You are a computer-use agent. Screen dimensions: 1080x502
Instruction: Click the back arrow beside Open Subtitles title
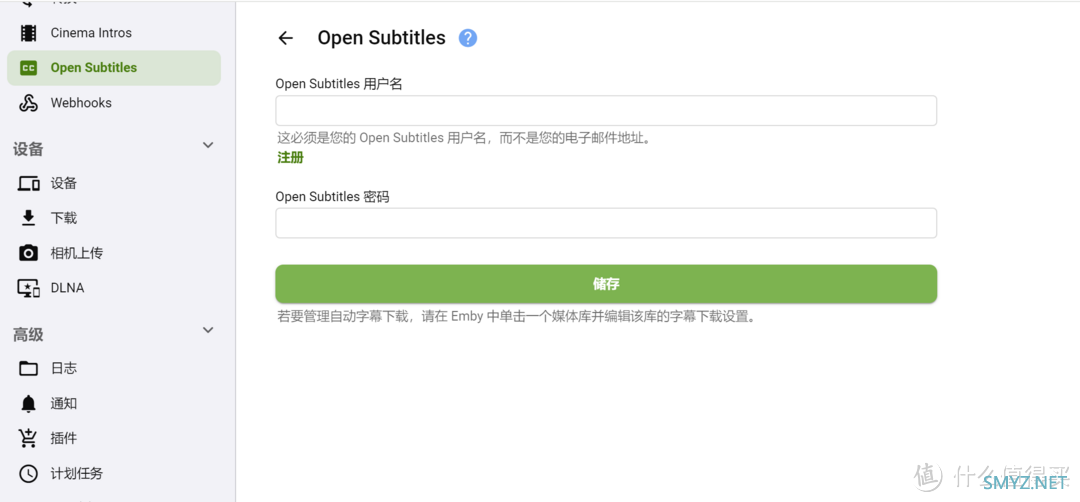[285, 38]
